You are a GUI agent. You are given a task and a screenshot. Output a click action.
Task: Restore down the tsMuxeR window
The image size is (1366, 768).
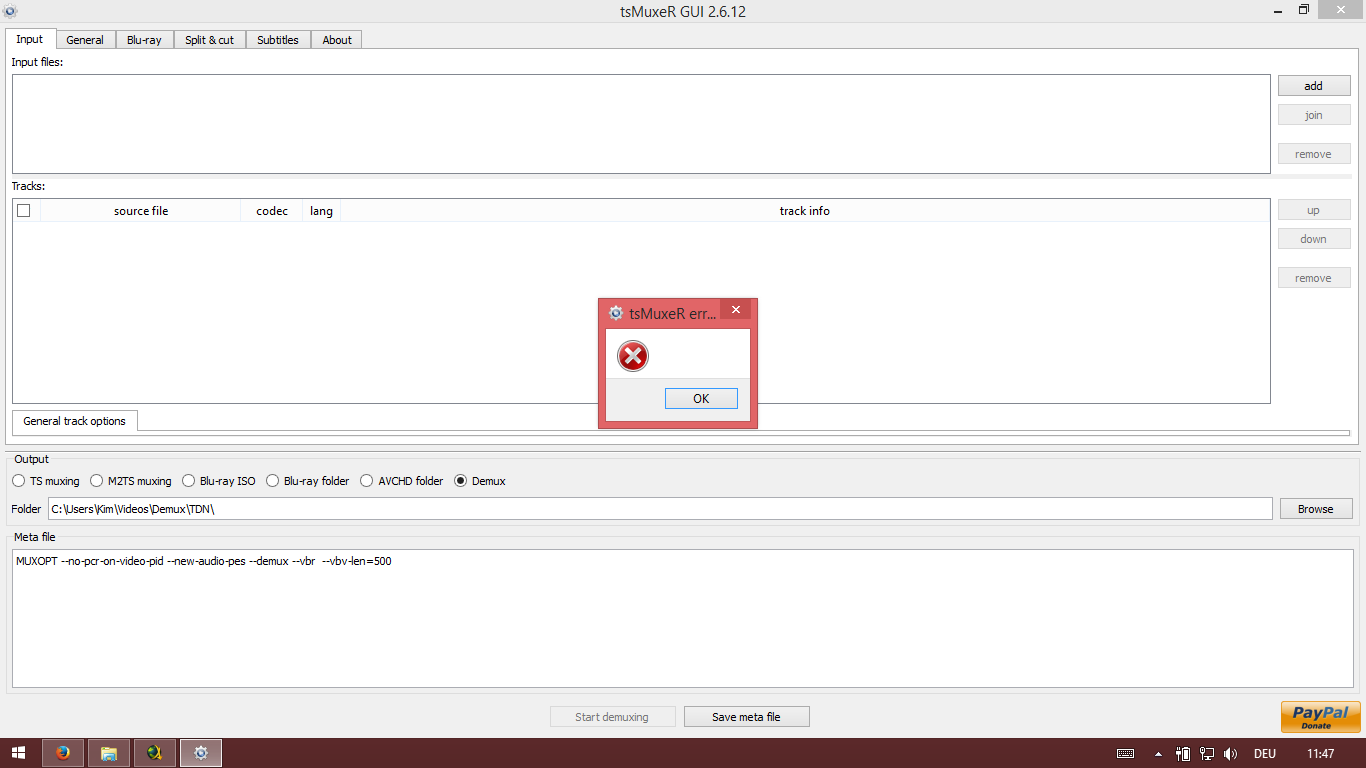pos(1304,10)
